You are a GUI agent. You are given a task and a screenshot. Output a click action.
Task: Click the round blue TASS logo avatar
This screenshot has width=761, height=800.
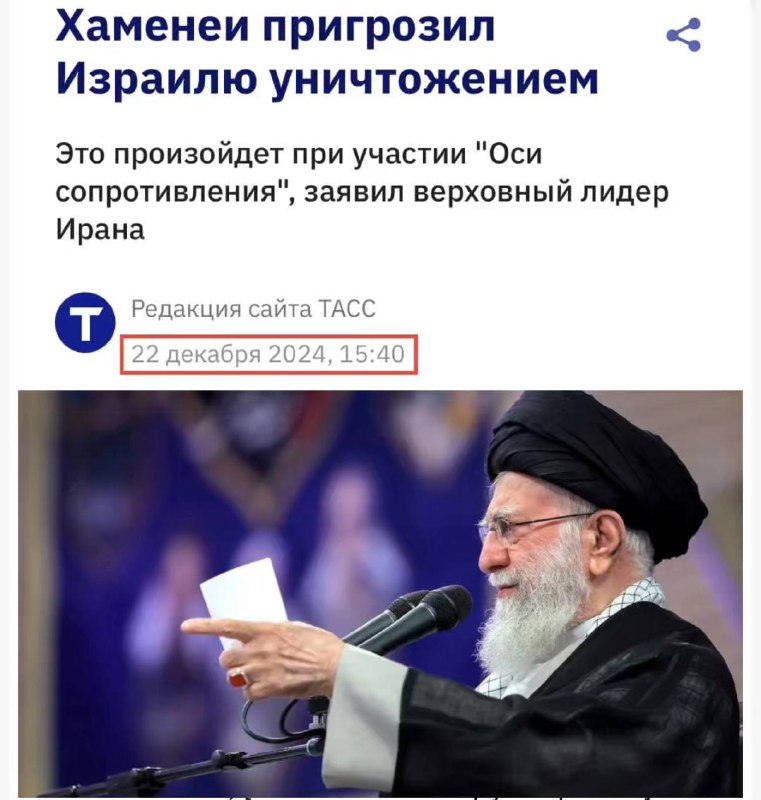[x=85, y=322]
